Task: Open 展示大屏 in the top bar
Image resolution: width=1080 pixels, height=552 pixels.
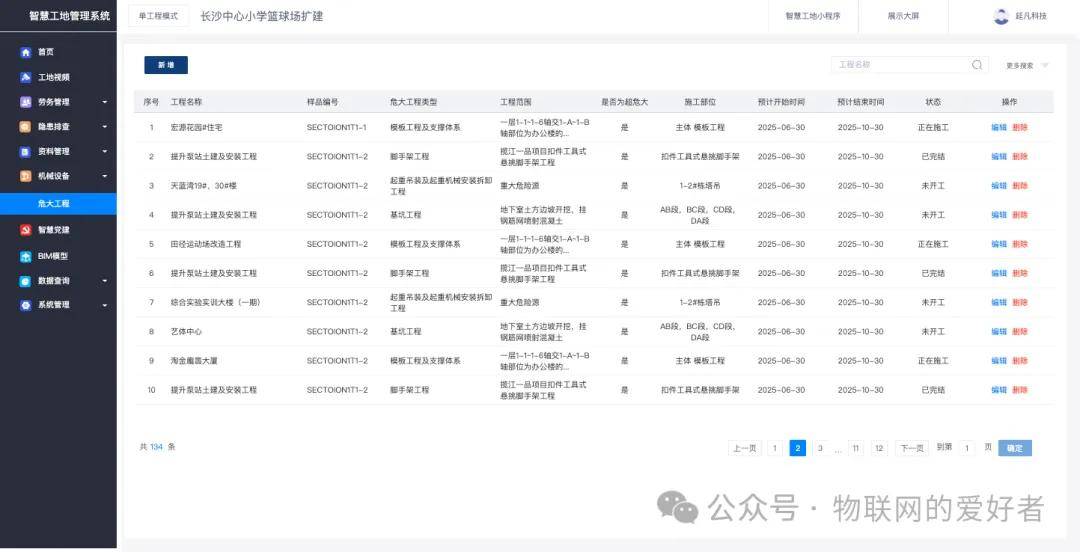Action: pos(903,16)
